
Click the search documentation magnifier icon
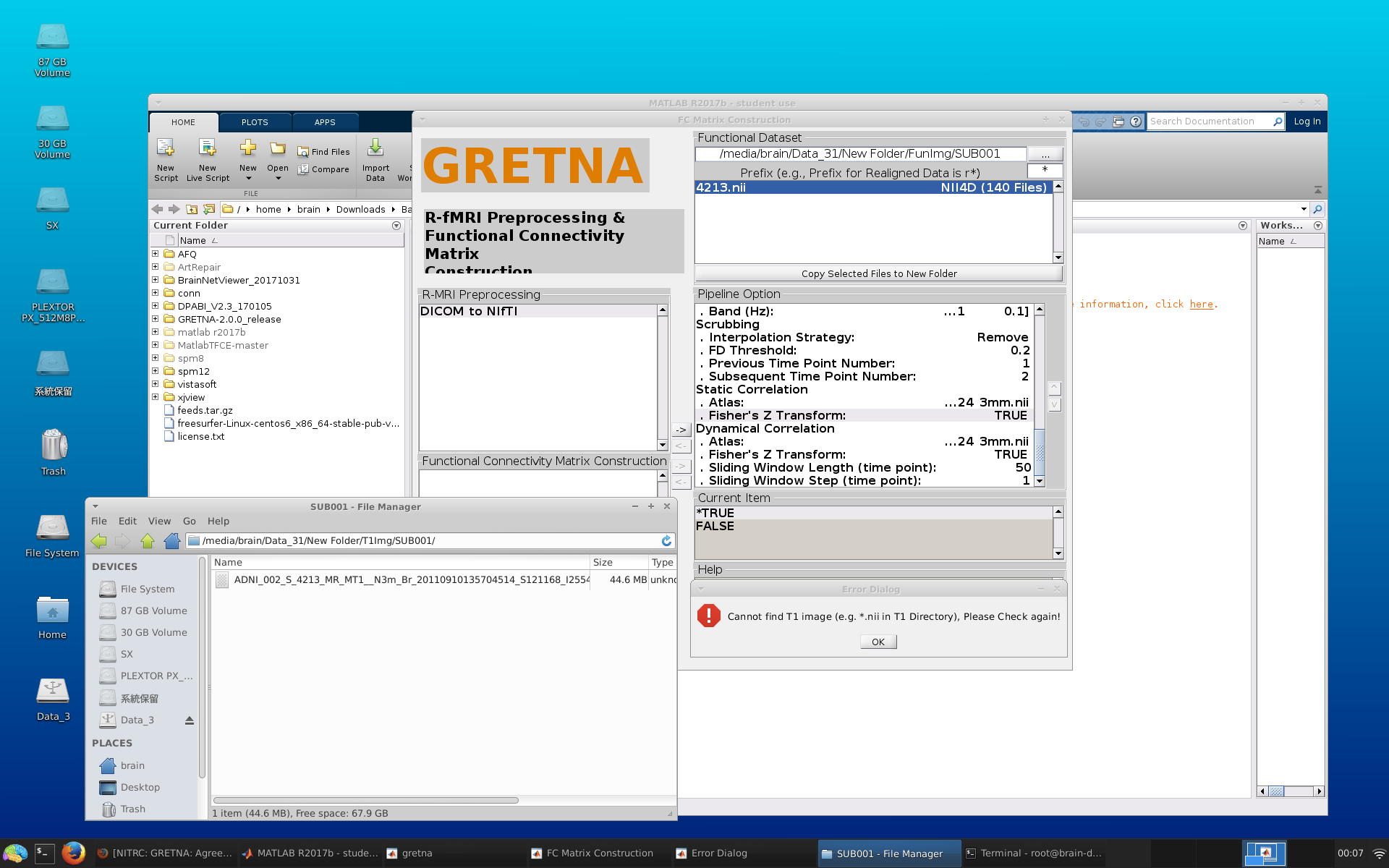(x=1278, y=122)
